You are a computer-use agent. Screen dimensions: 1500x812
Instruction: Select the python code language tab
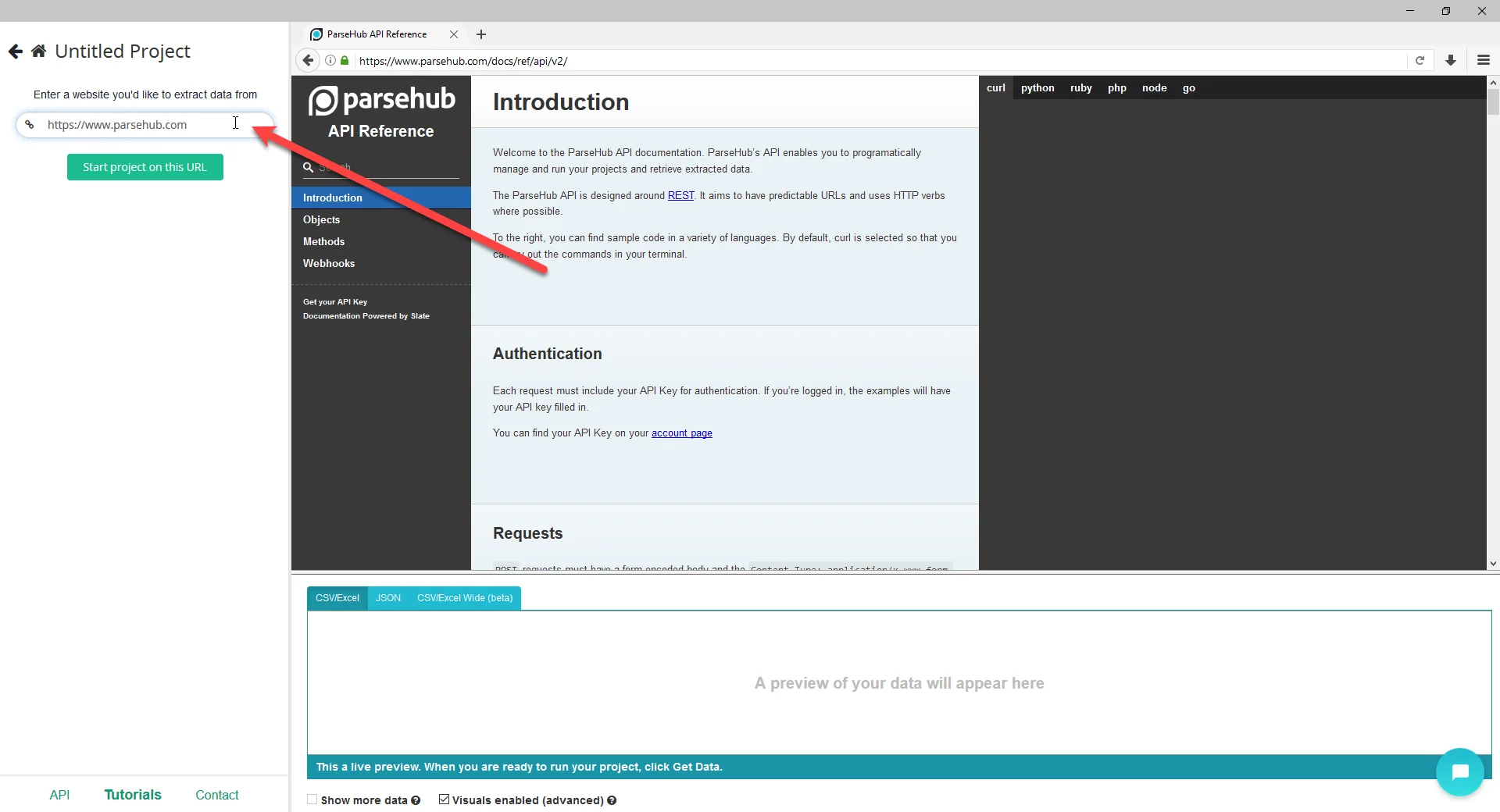1037,88
